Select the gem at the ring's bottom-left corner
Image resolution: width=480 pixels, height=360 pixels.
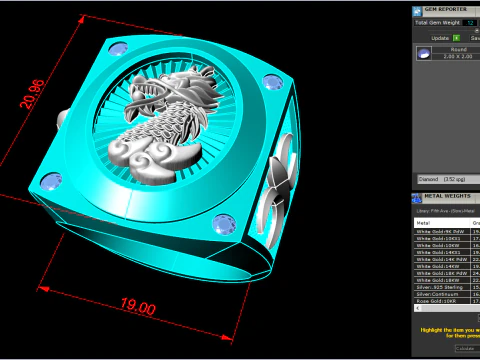[51, 182]
